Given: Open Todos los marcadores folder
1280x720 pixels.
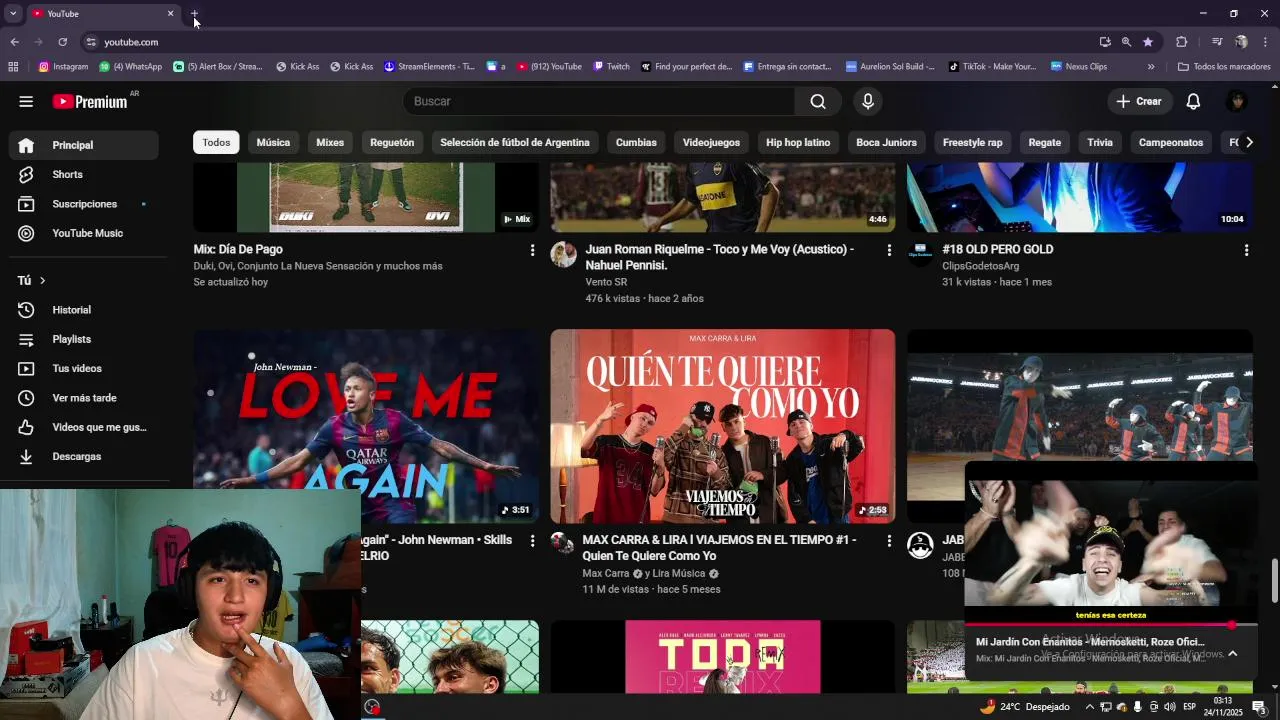Looking at the screenshot, I should point(1224,67).
